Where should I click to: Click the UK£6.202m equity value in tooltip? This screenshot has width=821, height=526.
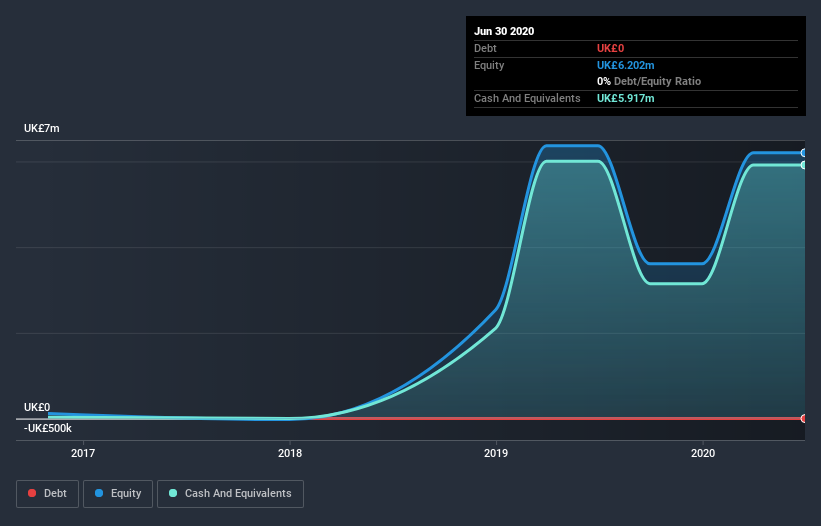(625, 65)
